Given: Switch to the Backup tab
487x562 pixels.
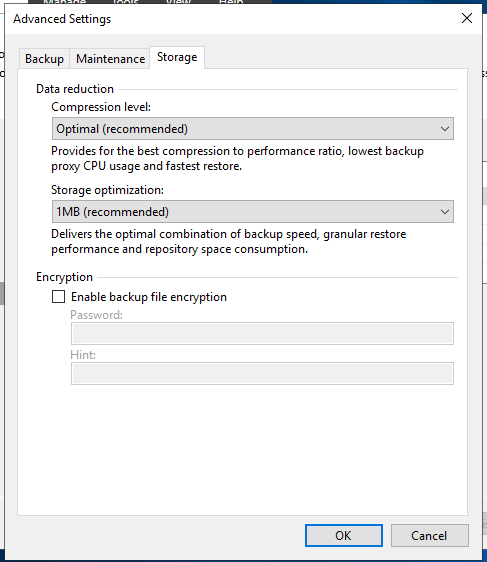Looking at the screenshot, I should click(44, 59).
